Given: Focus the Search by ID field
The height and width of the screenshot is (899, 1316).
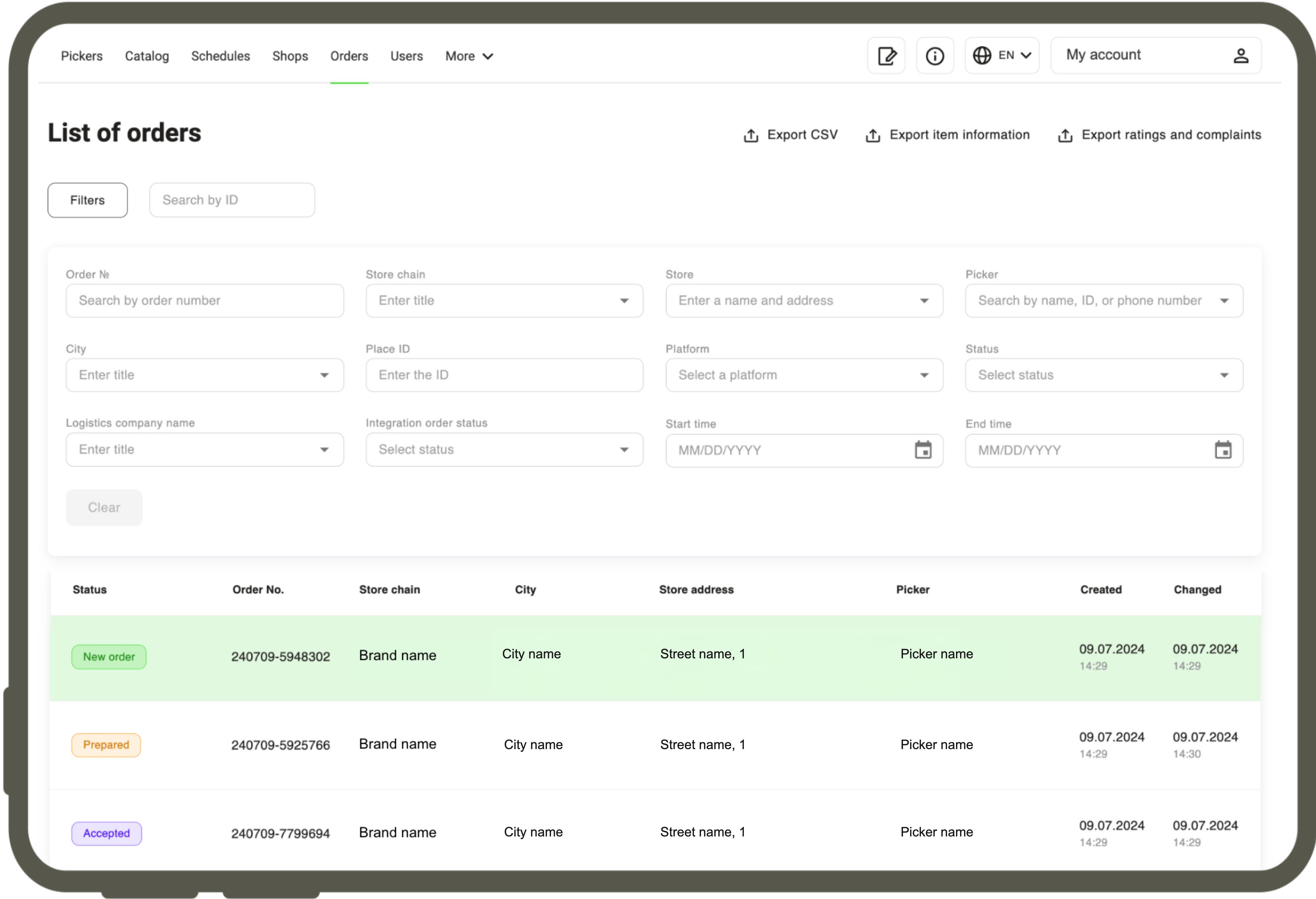Looking at the screenshot, I should (x=232, y=200).
